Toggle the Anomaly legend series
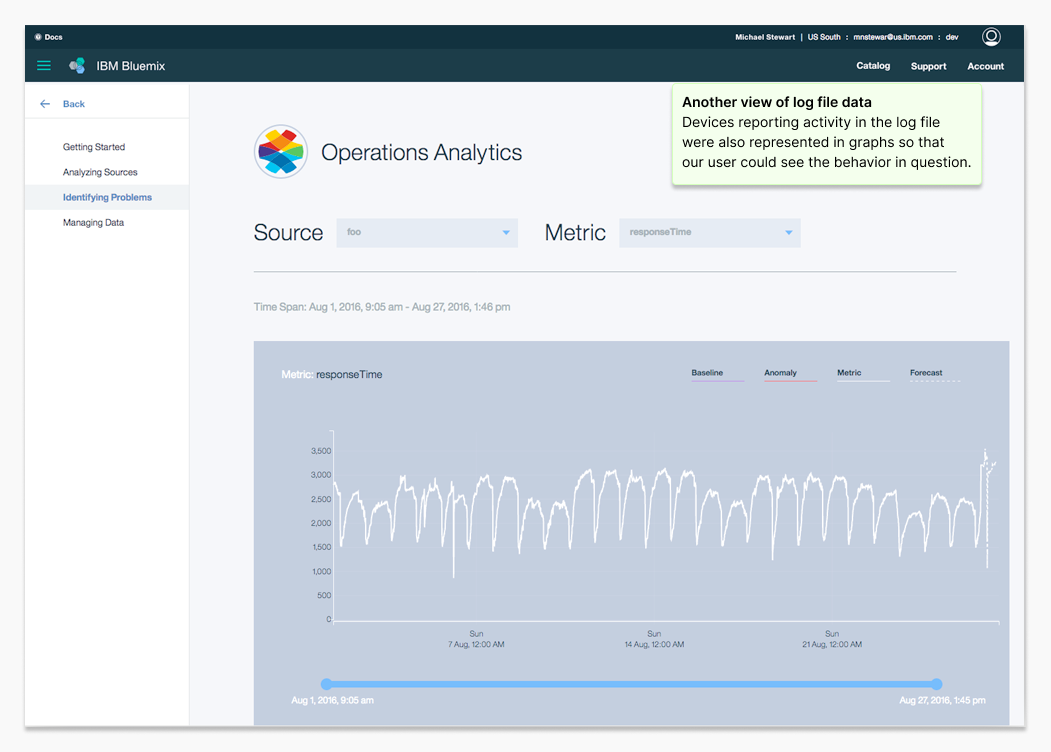This screenshot has width=1051, height=752. click(781, 373)
